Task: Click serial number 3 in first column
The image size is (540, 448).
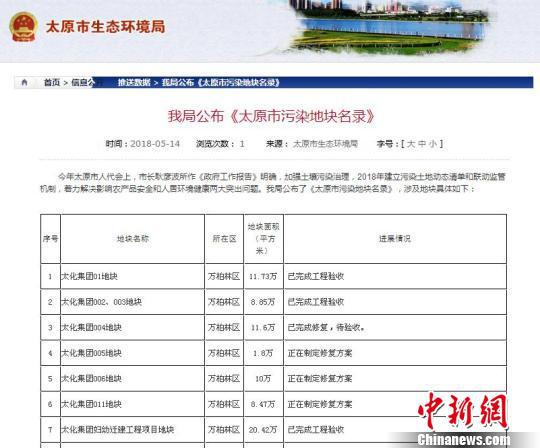Action: [x=50, y=327]
